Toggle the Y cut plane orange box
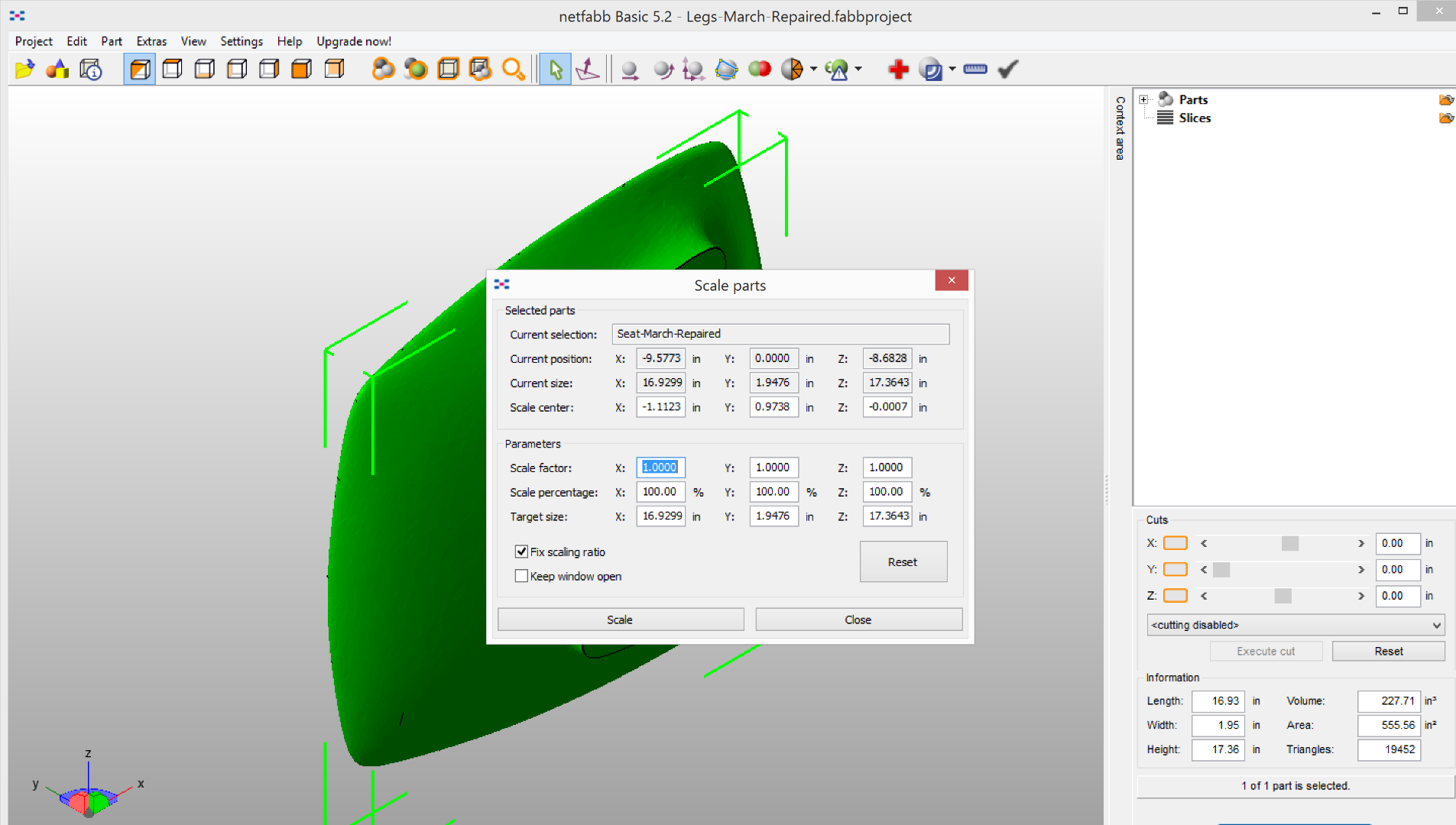 1175,569
